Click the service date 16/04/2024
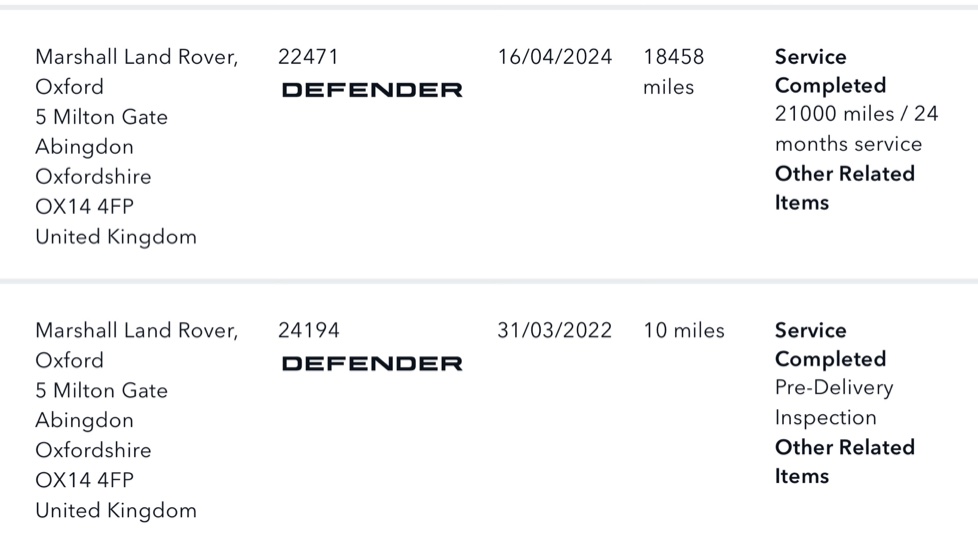Viewport: 978px width, 550px height. click(555, 57)
